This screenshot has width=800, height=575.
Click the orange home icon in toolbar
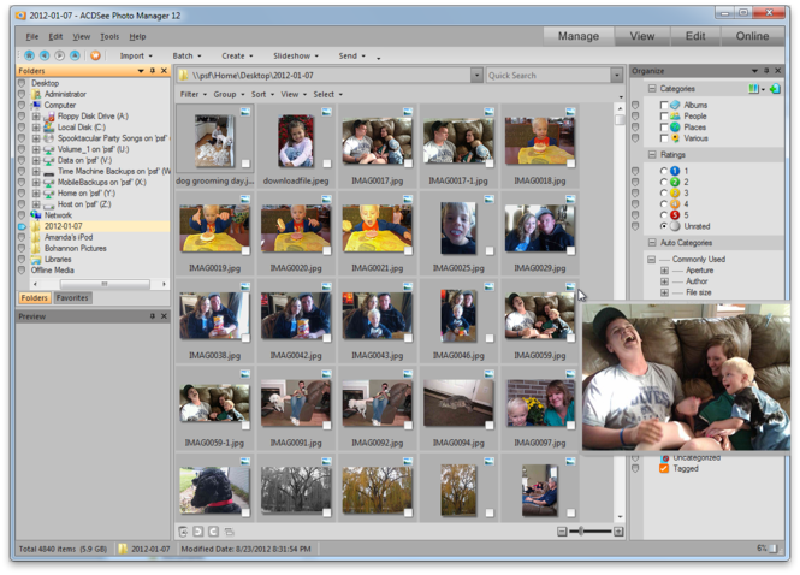pos(95,56)
